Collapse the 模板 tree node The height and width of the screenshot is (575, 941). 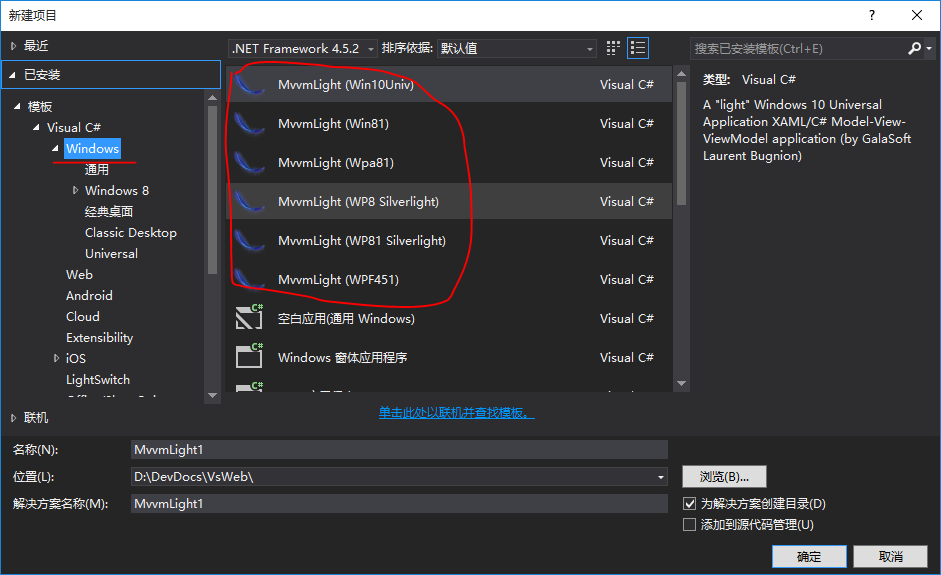[17, 106]
